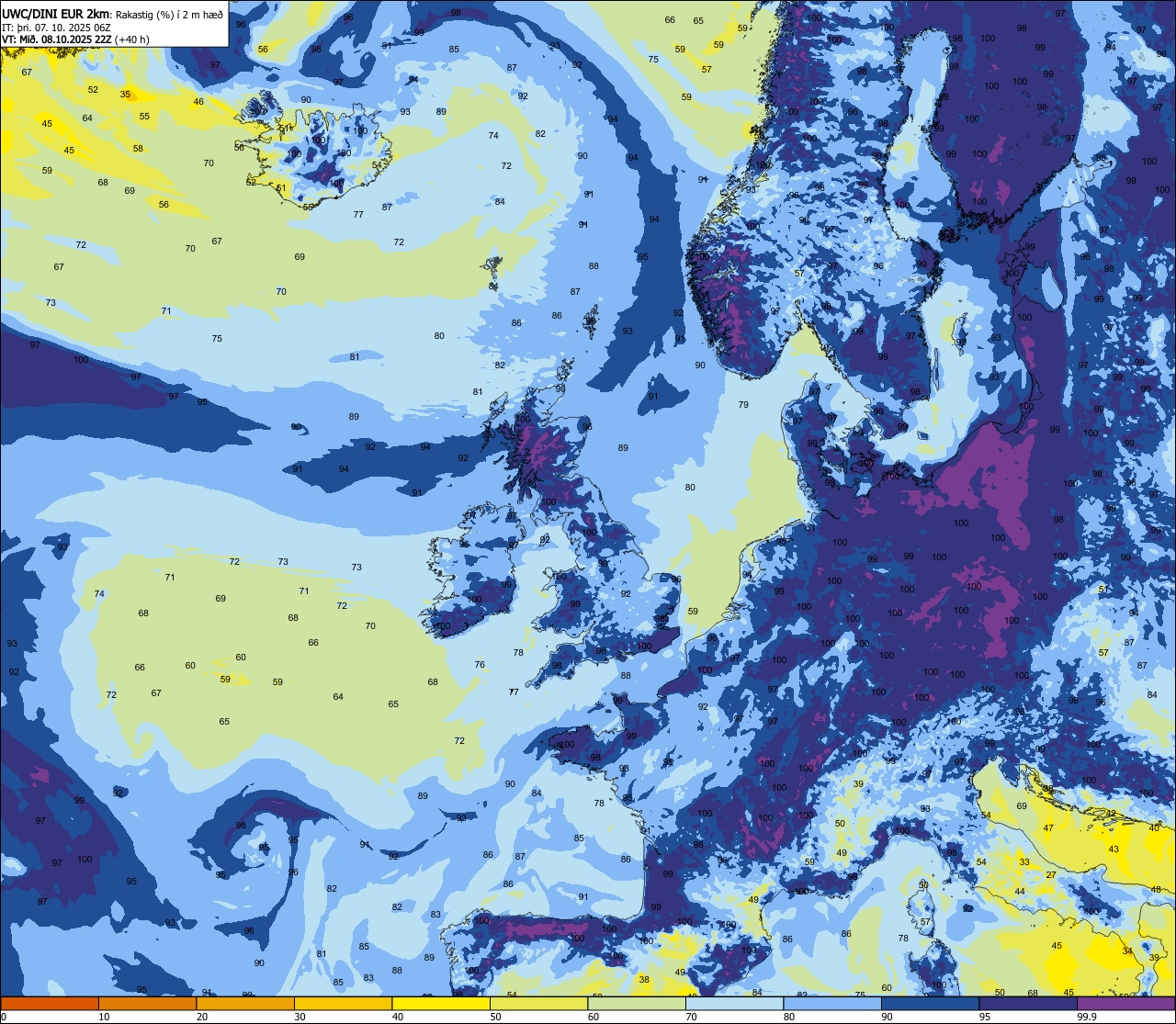Click the pale blue 70–80 legend swatch
The height and width of the screenshot is (1024, 1176).
(x=734, y=1003)
